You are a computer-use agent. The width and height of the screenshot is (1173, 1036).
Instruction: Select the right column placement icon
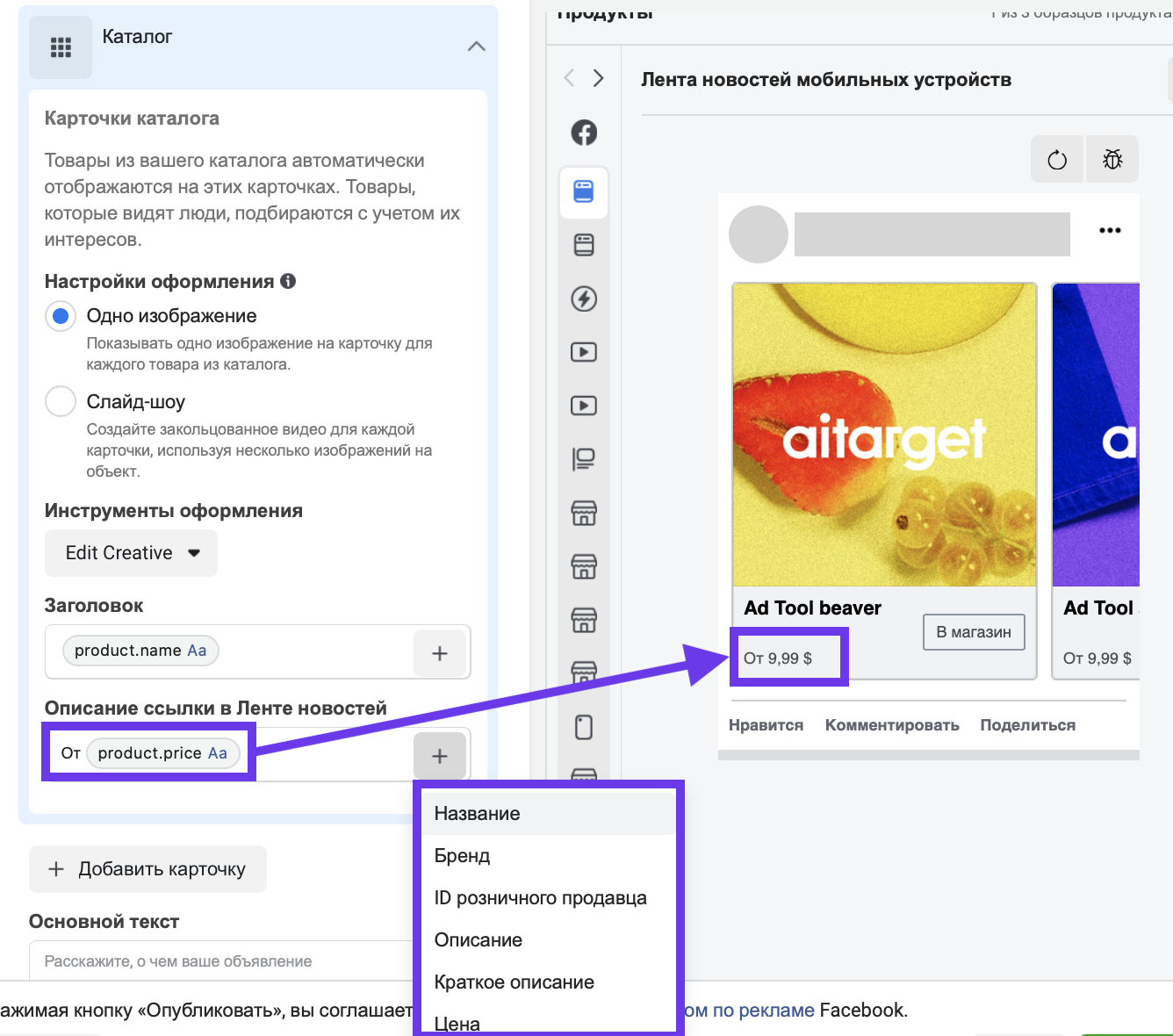point(584,459)
